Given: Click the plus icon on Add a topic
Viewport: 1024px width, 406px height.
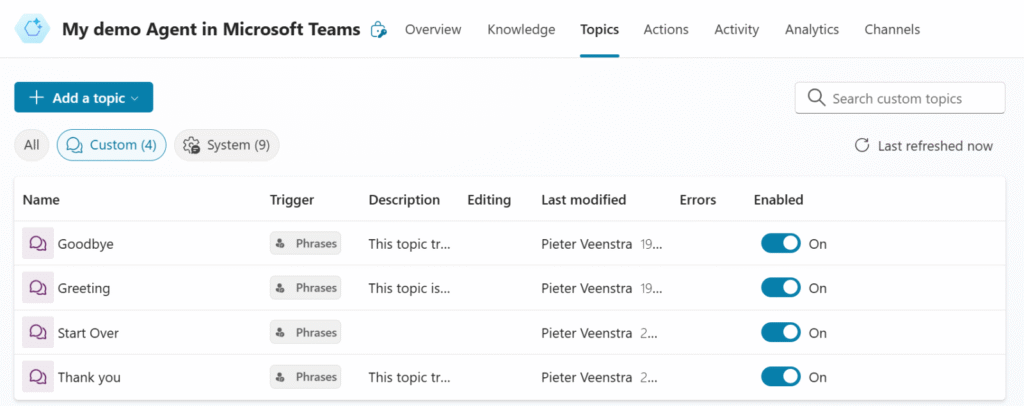Looking at the screenshot, I should (x=37, y=97).
